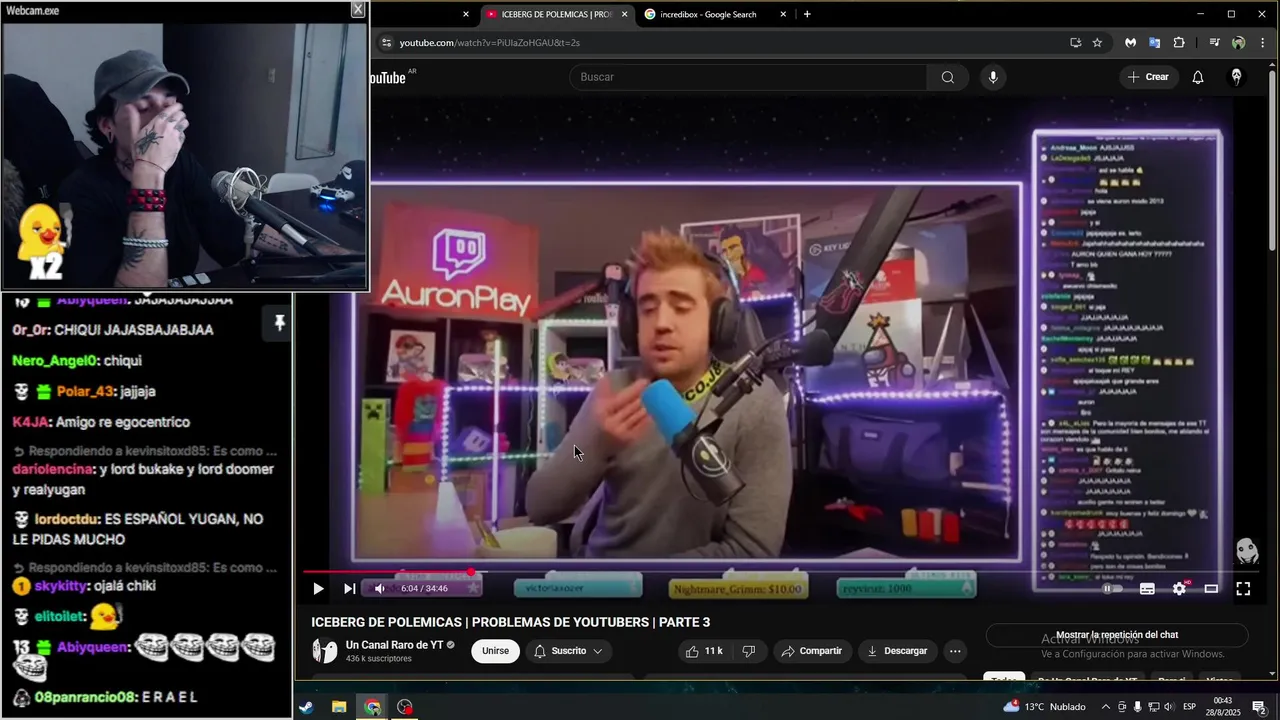Click the M extension icon in toolbar
Screen dimensions: 1280x720
(x=1130, y=43)
